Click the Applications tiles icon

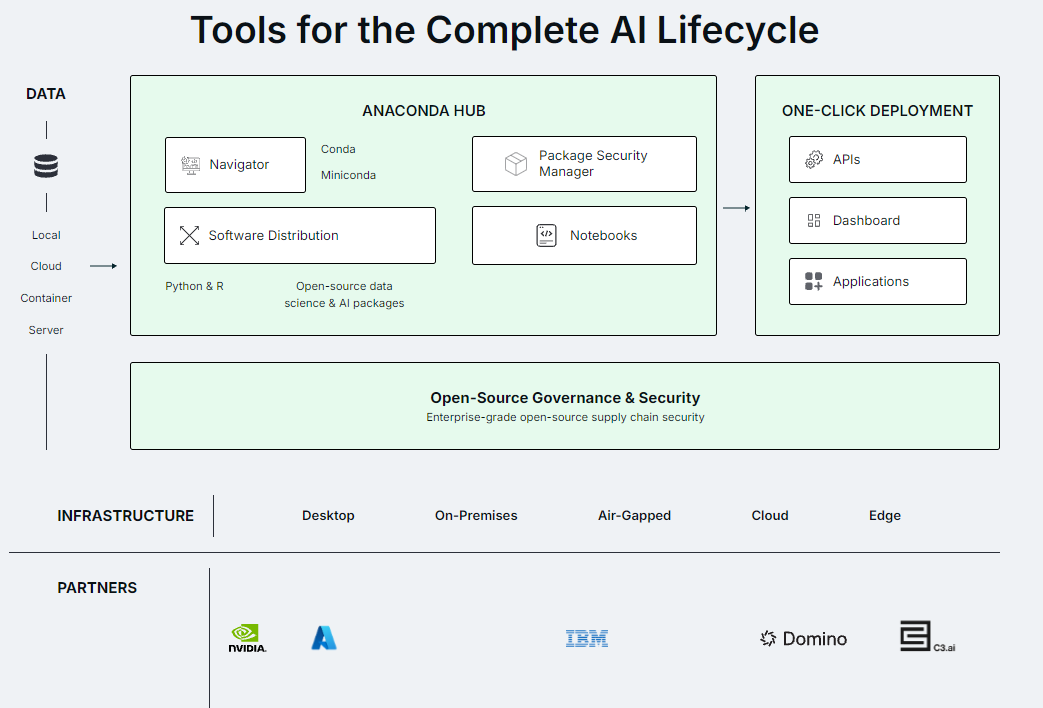pos(814,281)
